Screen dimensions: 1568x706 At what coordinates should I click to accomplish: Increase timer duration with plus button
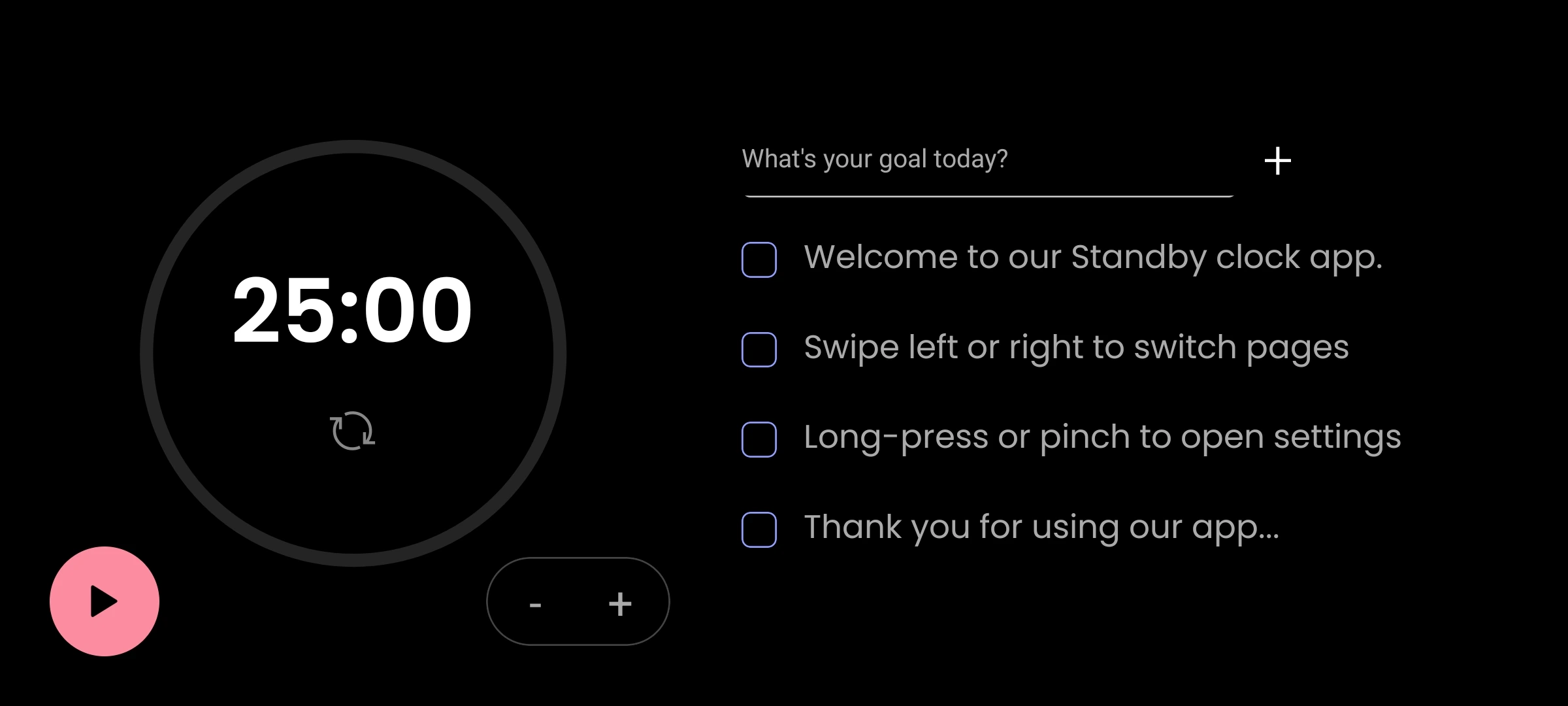click(620, 604)
